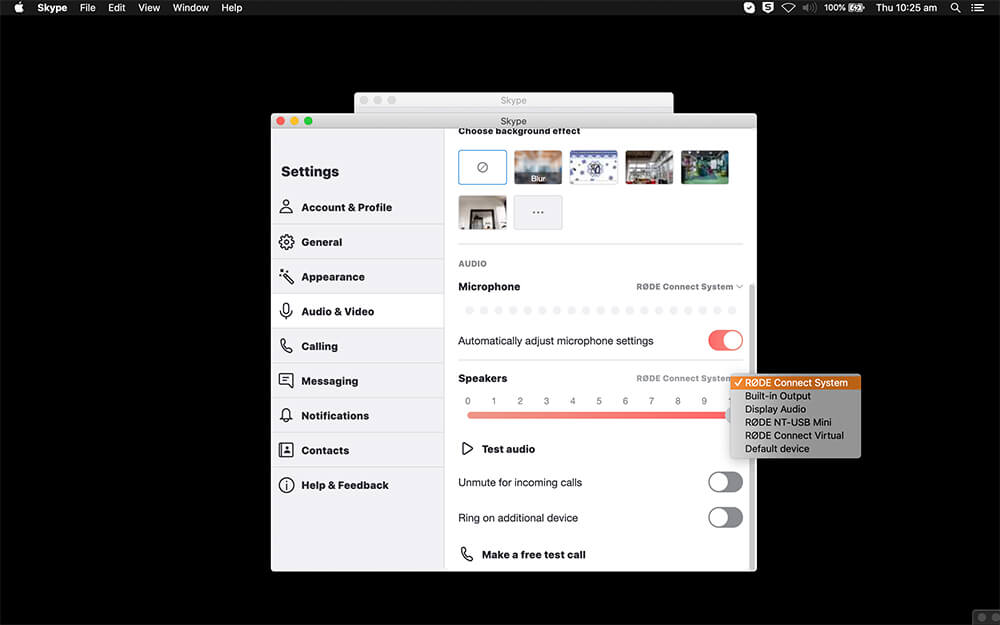Image resolution: width=1000 pixels, height=625 pixels.
Task: Choose the snowflake pattern background thumbnail
Action: 593,167
